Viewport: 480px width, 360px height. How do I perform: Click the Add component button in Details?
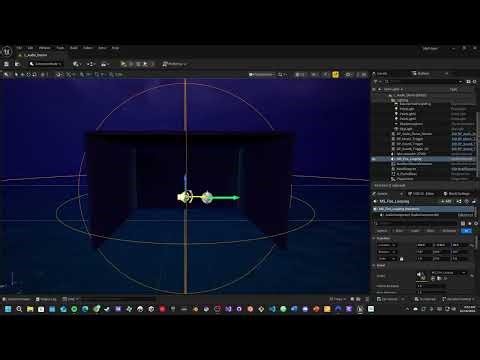(x=446, y=201)
